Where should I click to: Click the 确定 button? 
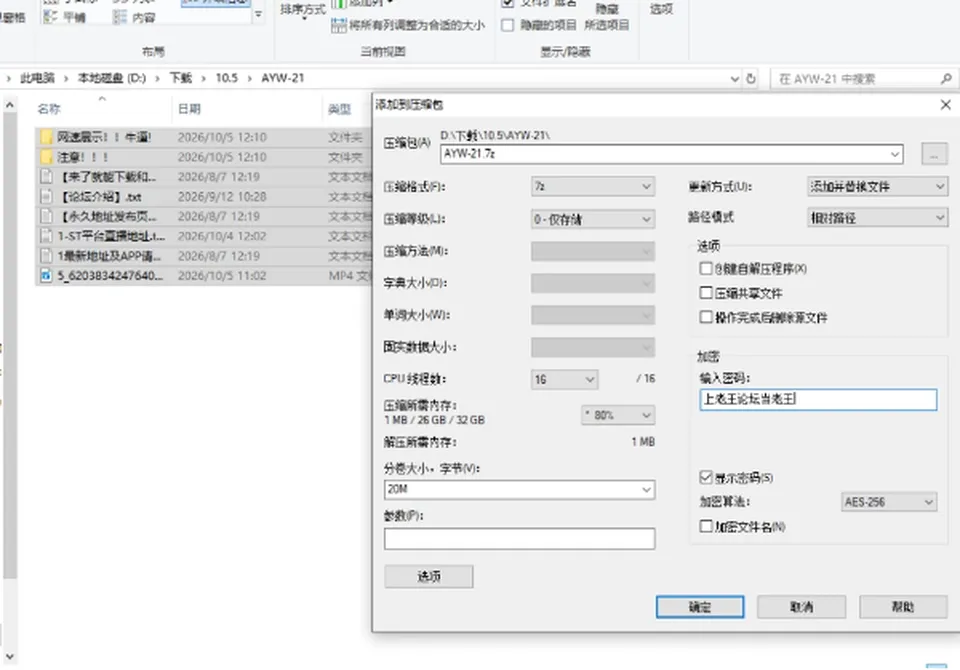coord(700,607)
